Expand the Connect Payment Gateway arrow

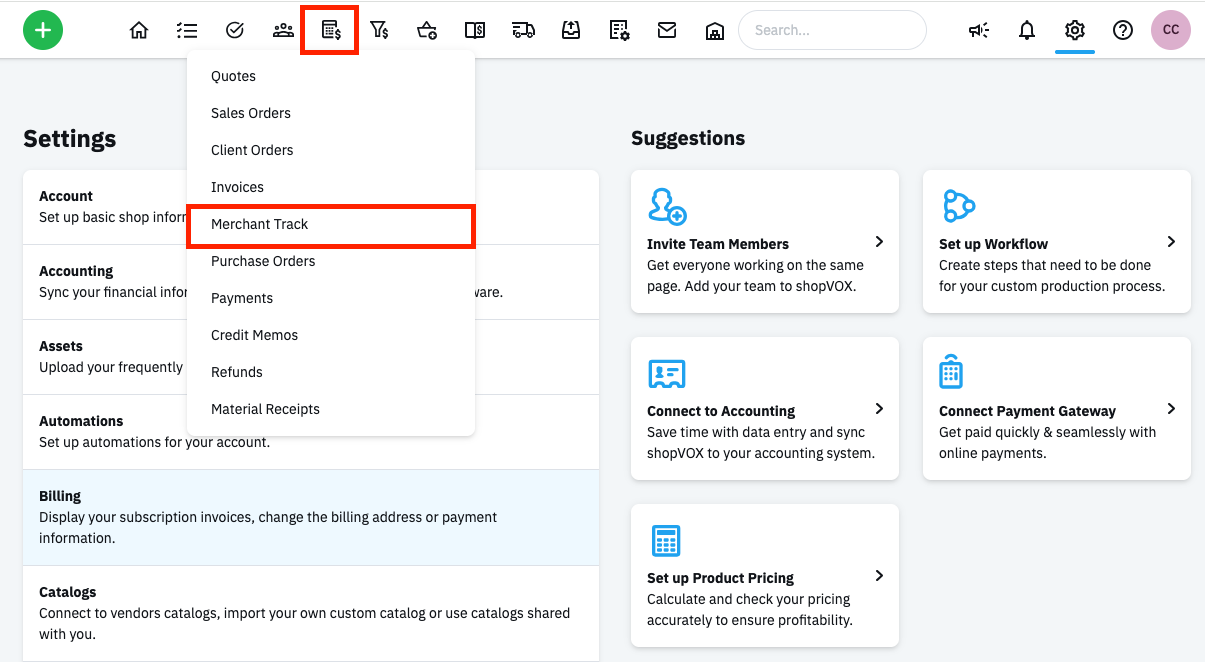pos(1171,409)
